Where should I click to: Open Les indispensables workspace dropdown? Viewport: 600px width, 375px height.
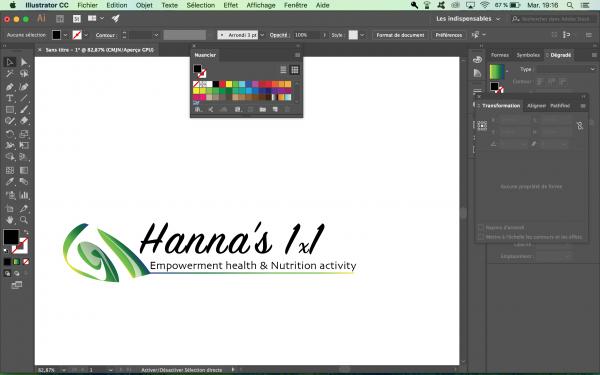pyautogui.click(x=468, y=19)
